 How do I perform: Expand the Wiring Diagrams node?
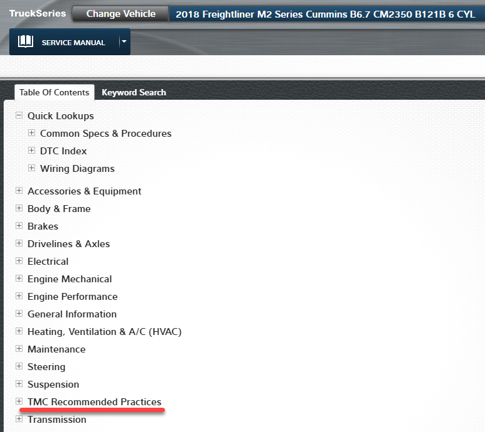click(x=31, y=168)
